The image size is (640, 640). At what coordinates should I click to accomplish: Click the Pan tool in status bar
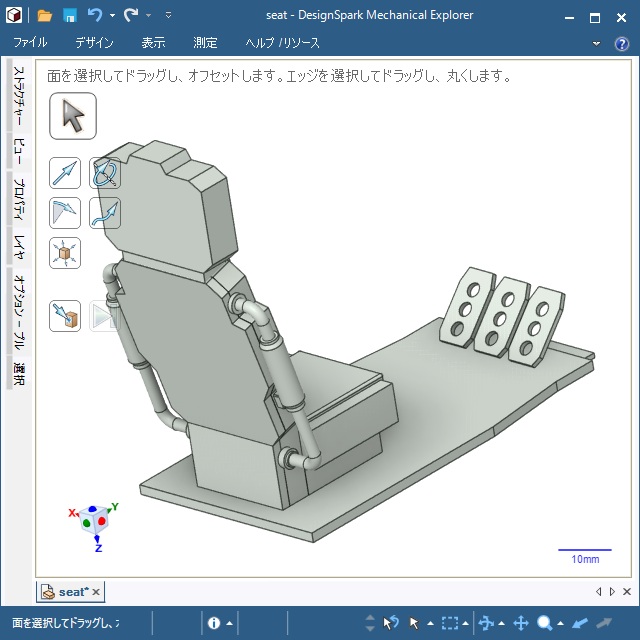[521, 623]
